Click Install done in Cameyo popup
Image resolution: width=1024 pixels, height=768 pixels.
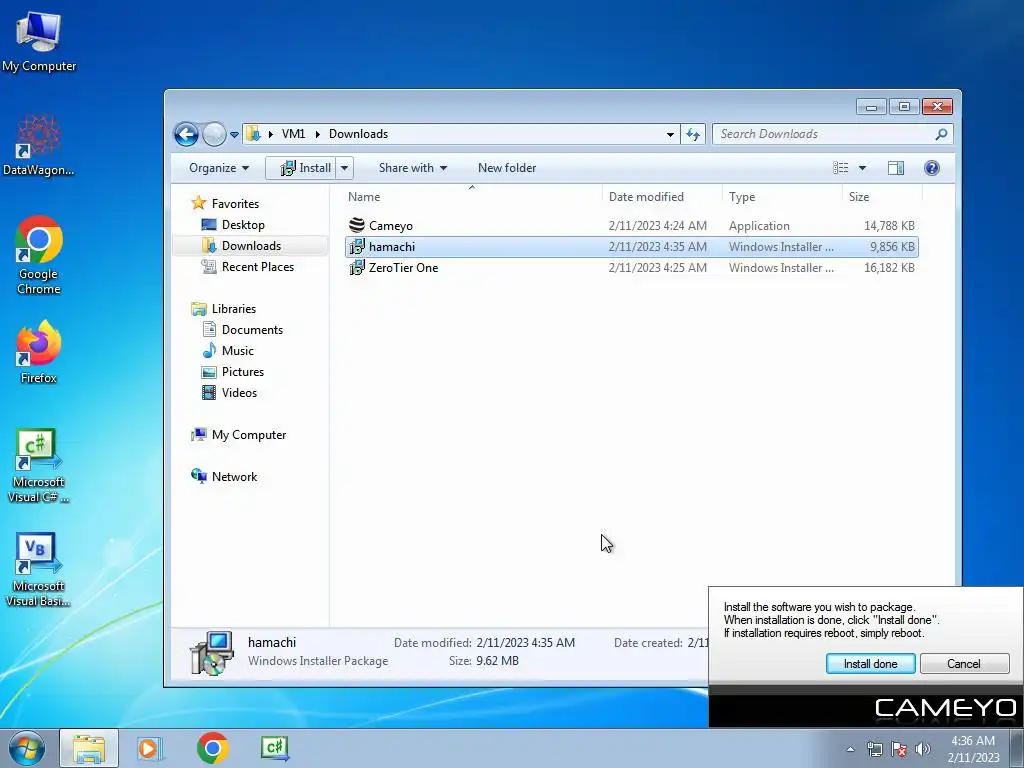[871, 664]
